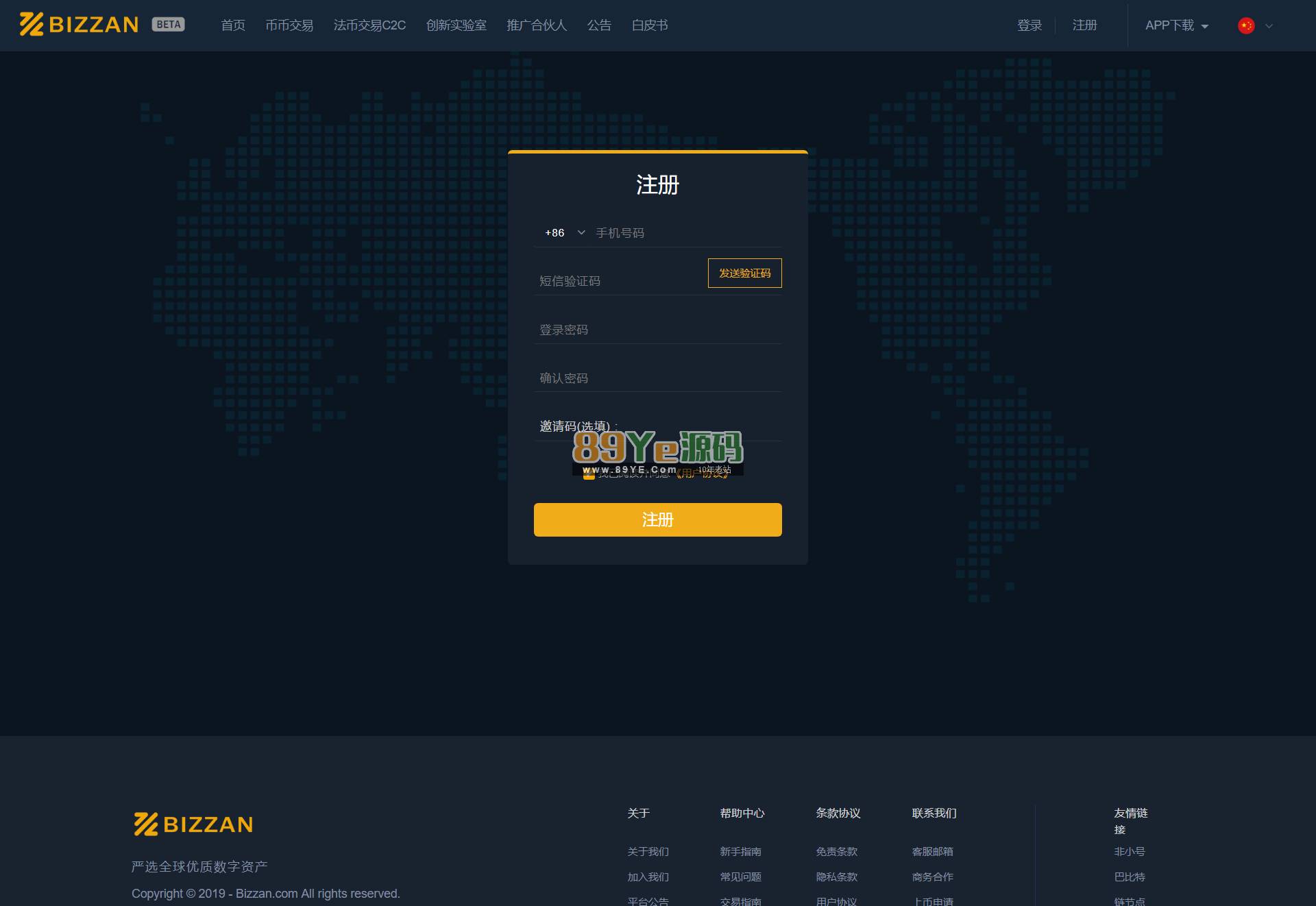Open 法币交易C2C page
The height and width of the screenshot is (906, 1316).
tap(369, 25)
